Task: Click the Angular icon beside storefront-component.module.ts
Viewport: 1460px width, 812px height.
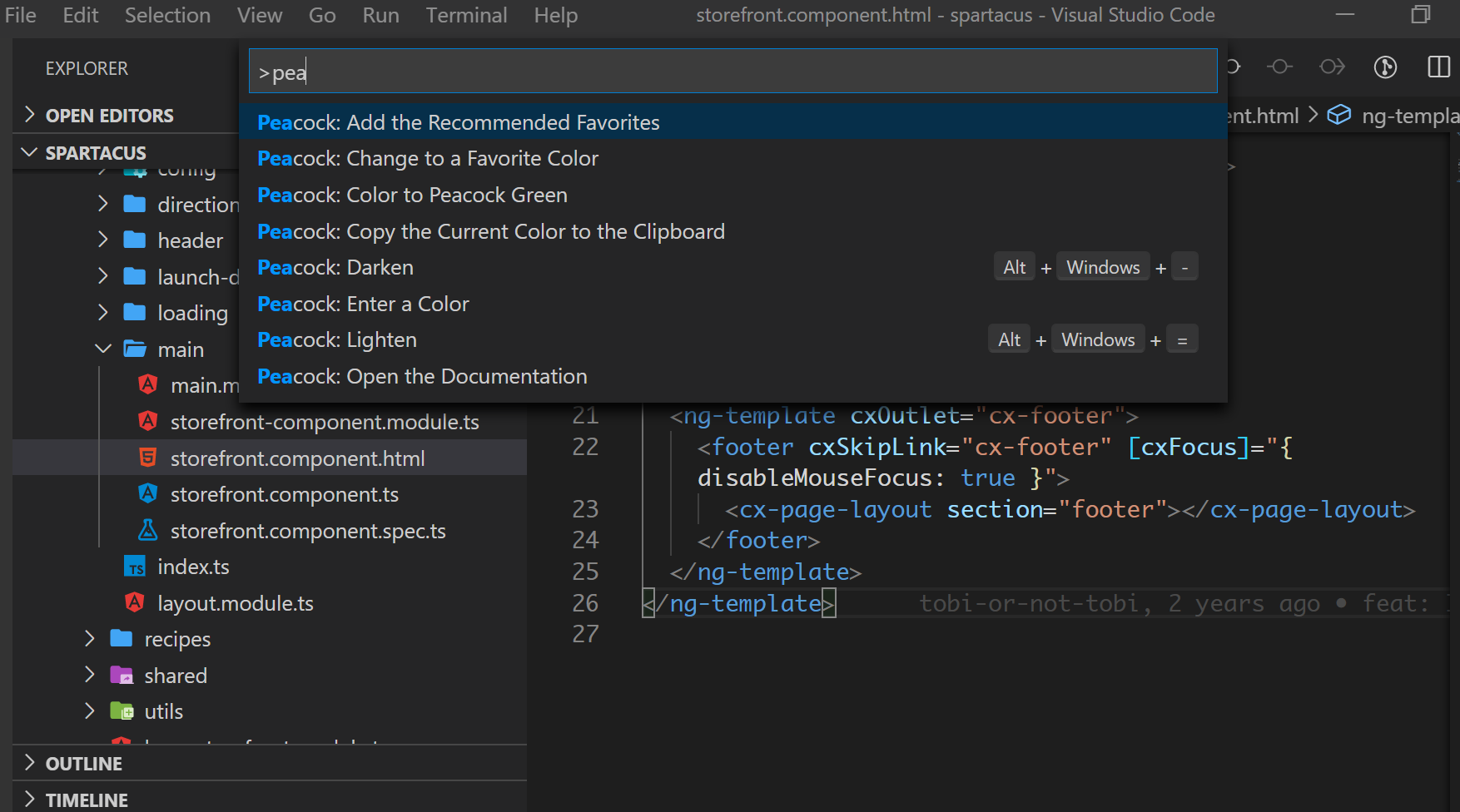Action: click(x=147, y=421)
